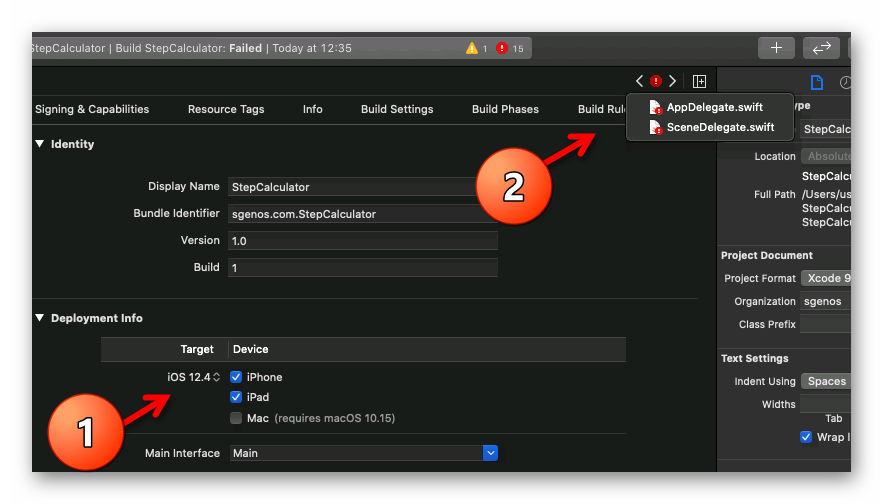Toggle the Wrap lines checkbox
The height and width of the screenshot is (504, 883).
click(806, 437)
